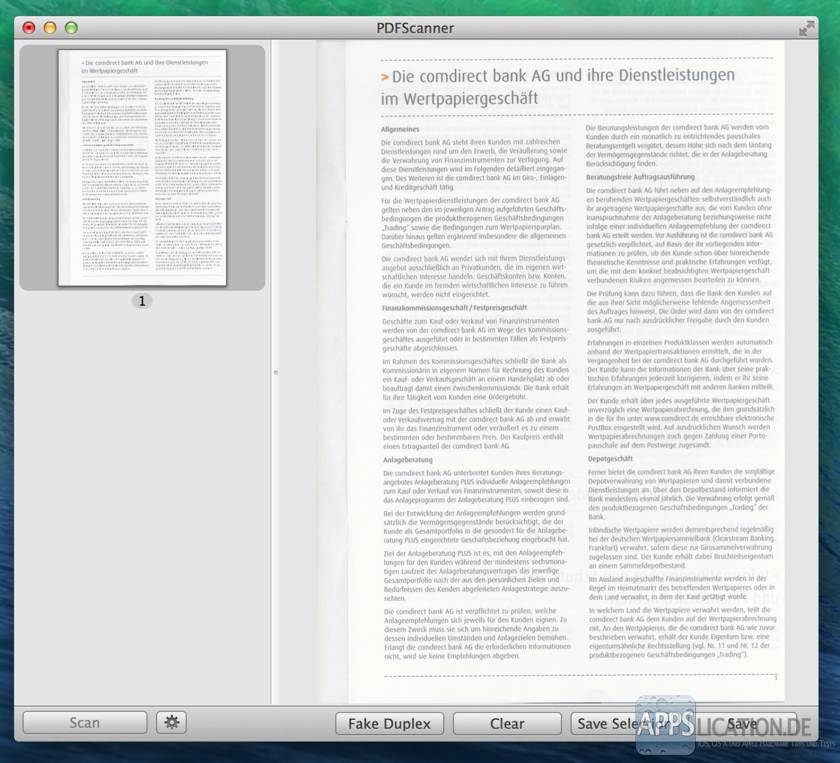Click the Scan button
The height and width of the screenshot is (763, 840).
85,723
